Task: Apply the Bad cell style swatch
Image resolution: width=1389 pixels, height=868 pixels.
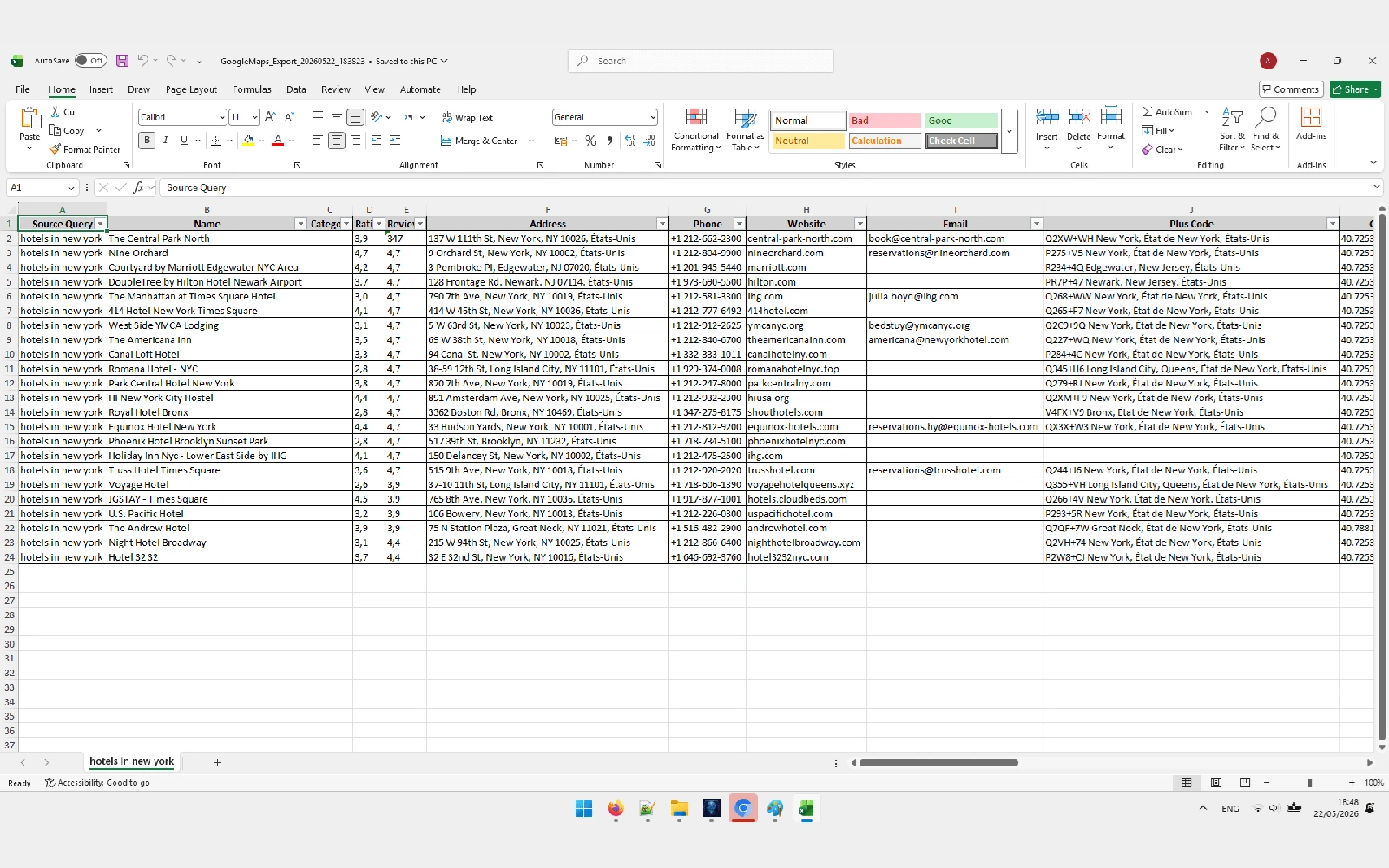Action: click(x=884, y=121)
